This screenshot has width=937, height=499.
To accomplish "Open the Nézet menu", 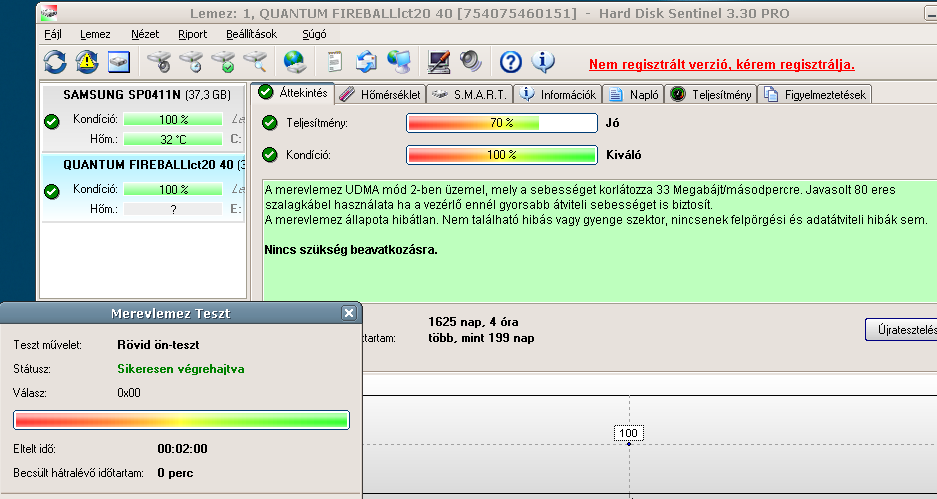I will (145, 34).
